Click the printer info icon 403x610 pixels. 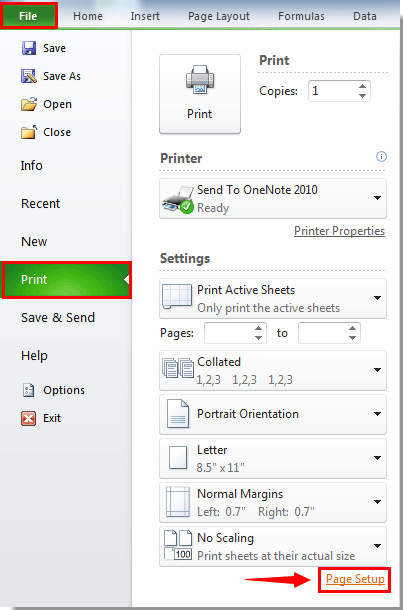click(381, 157)
